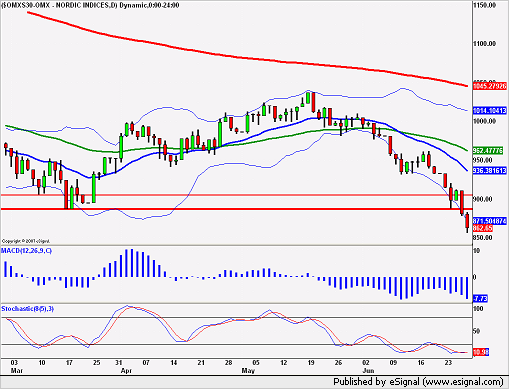This screenshot has height=389, width=509.
Task: Click the $OMXS30-OMX Nordic Indices chart title
Action: point(90,5)
